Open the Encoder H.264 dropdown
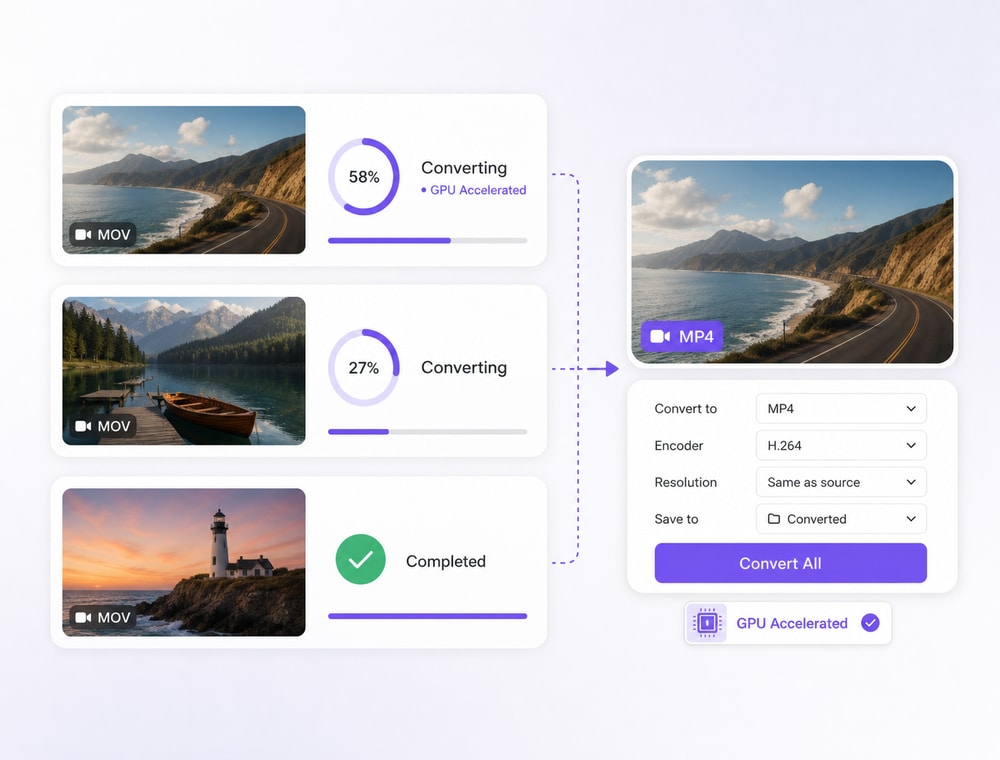 841,446
